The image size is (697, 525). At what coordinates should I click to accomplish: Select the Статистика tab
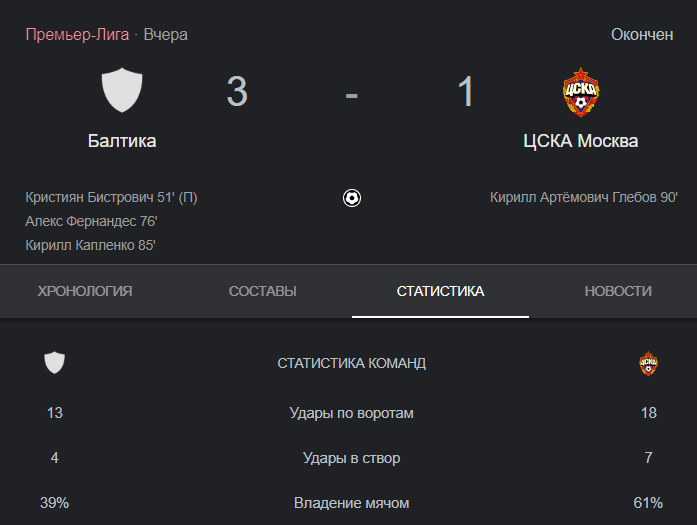coord(440,291)
